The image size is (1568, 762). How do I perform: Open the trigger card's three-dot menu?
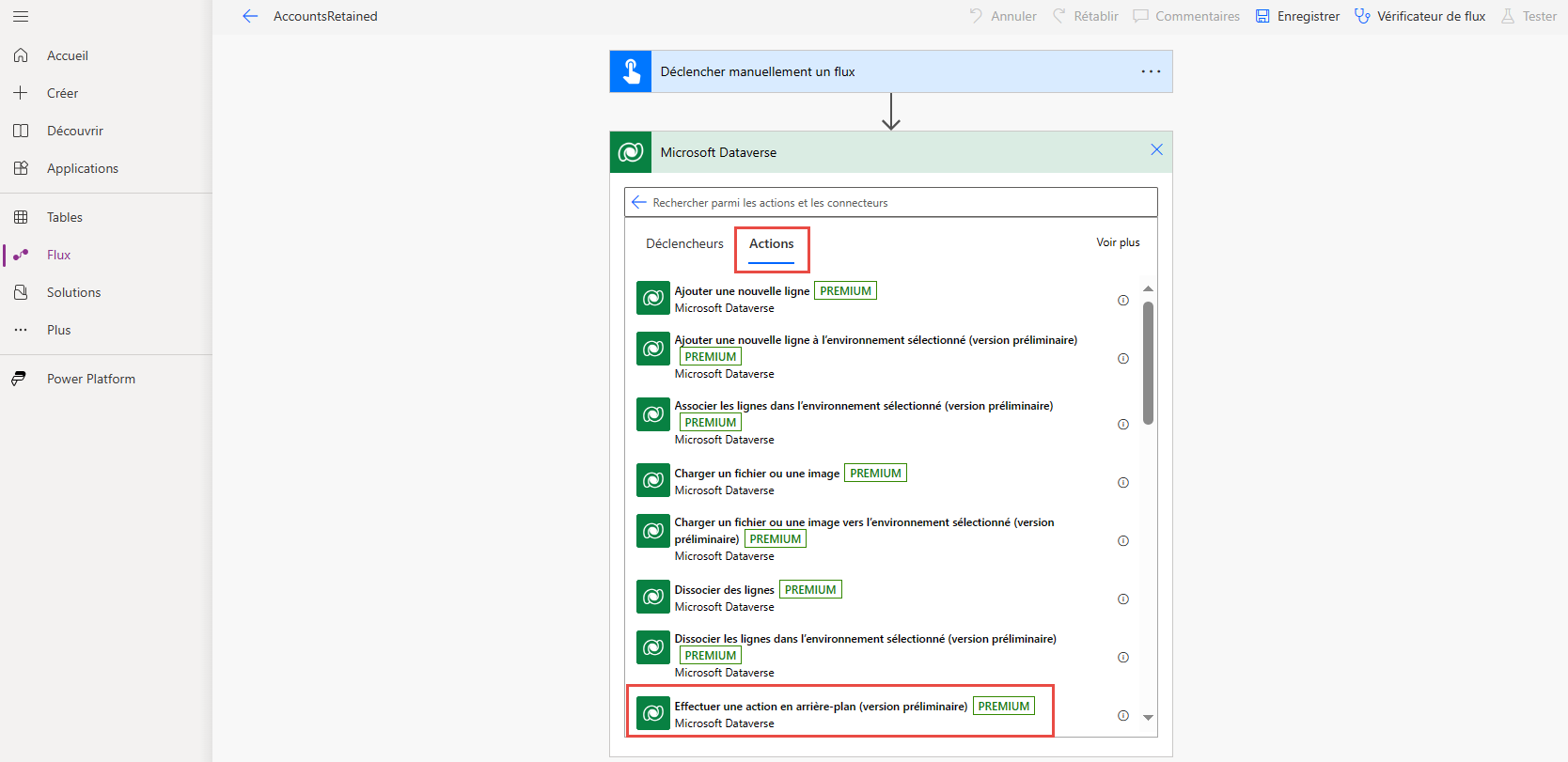click(1151, 71)
